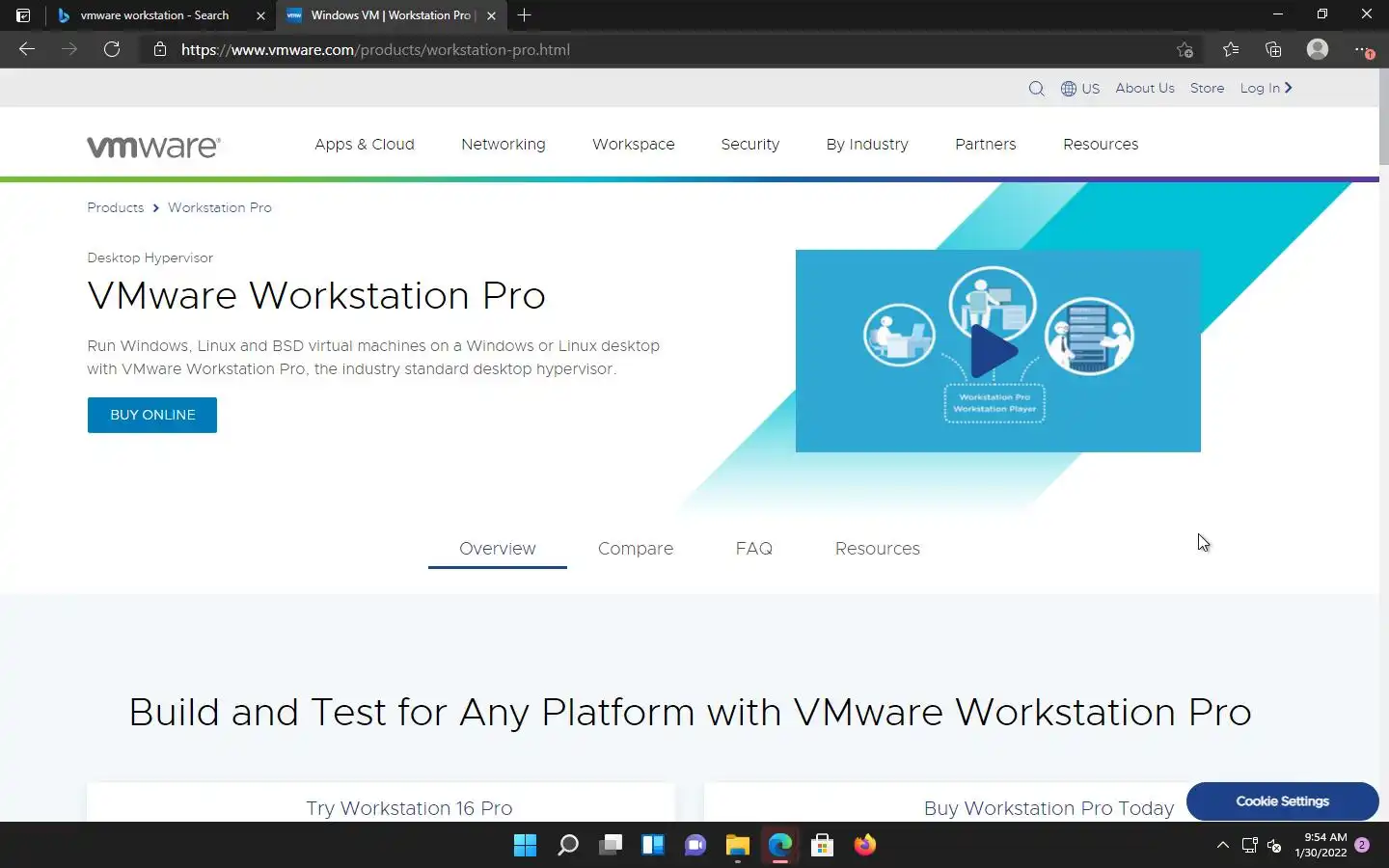1389x868 pixels.
Task: Click the Log In link
Action: (1266, 88)
